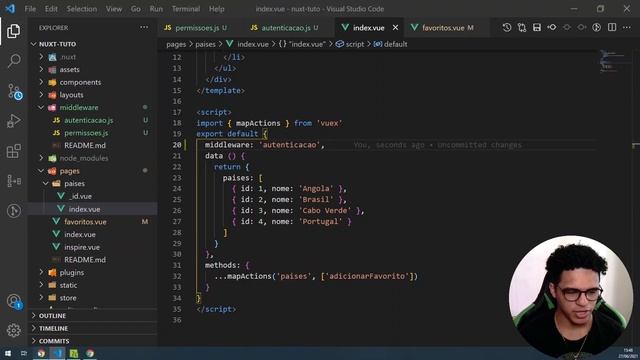Open Explorer panel more actions ellipsis
640x360 pixels.
(144, 27)
